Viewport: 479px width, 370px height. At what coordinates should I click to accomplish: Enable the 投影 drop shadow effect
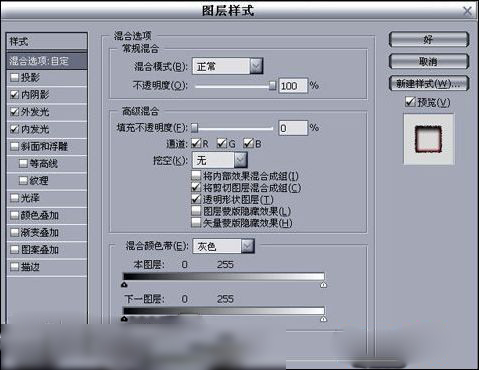pyautogui.click(x=14, y=77)
